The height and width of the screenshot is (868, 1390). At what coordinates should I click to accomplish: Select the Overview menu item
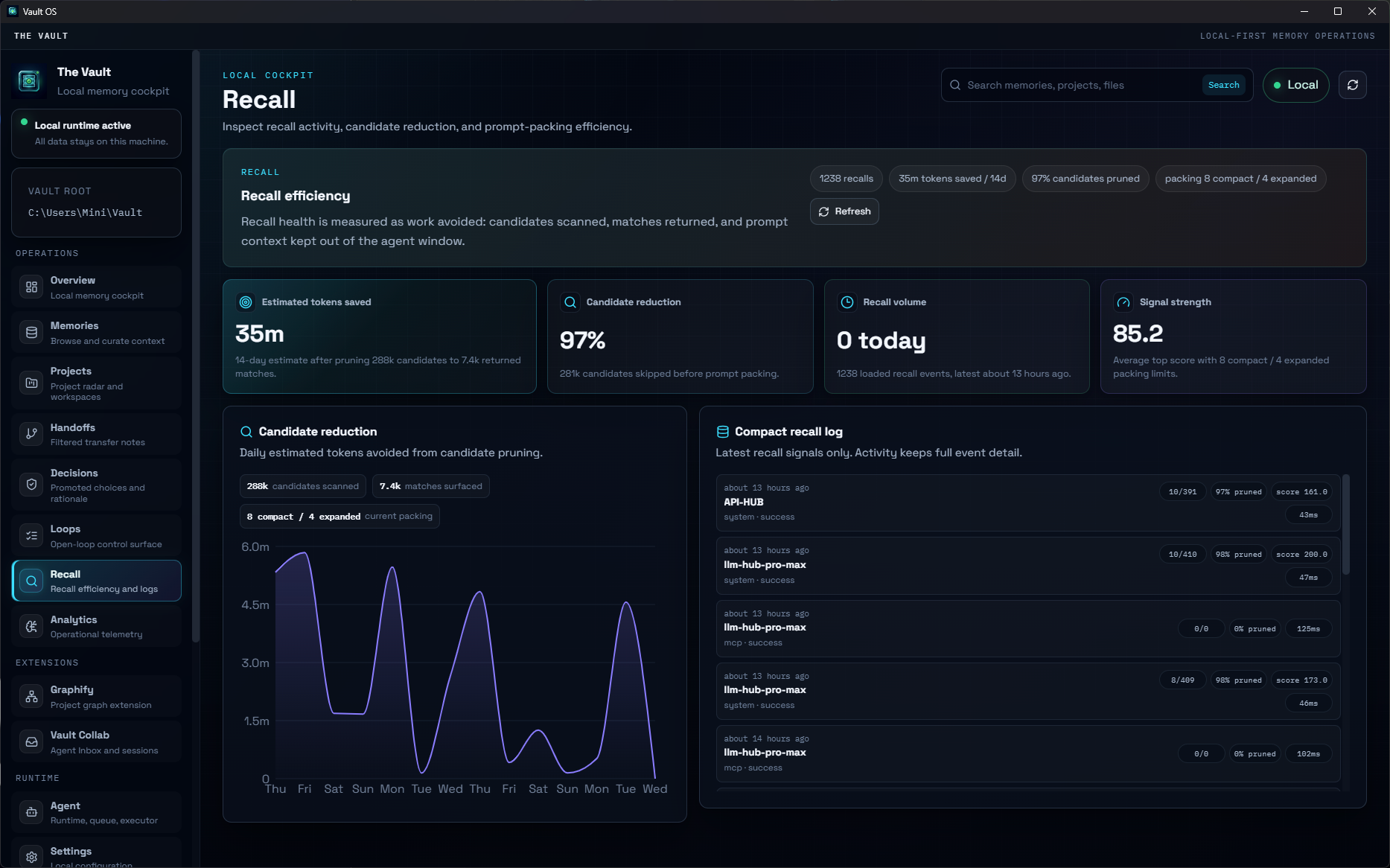[97, 287]
